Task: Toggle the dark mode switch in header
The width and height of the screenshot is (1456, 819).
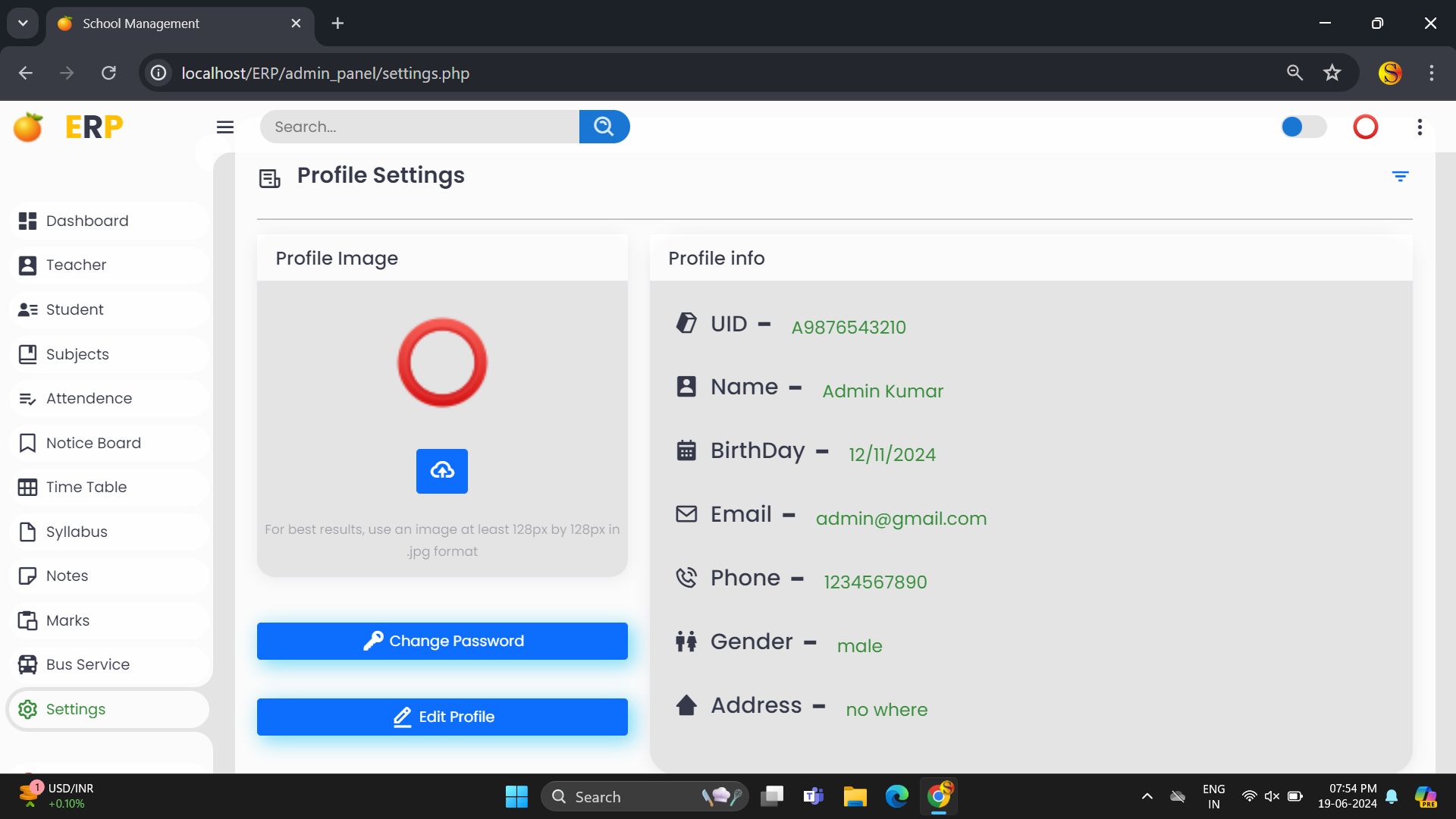Action: [1303, 127]
